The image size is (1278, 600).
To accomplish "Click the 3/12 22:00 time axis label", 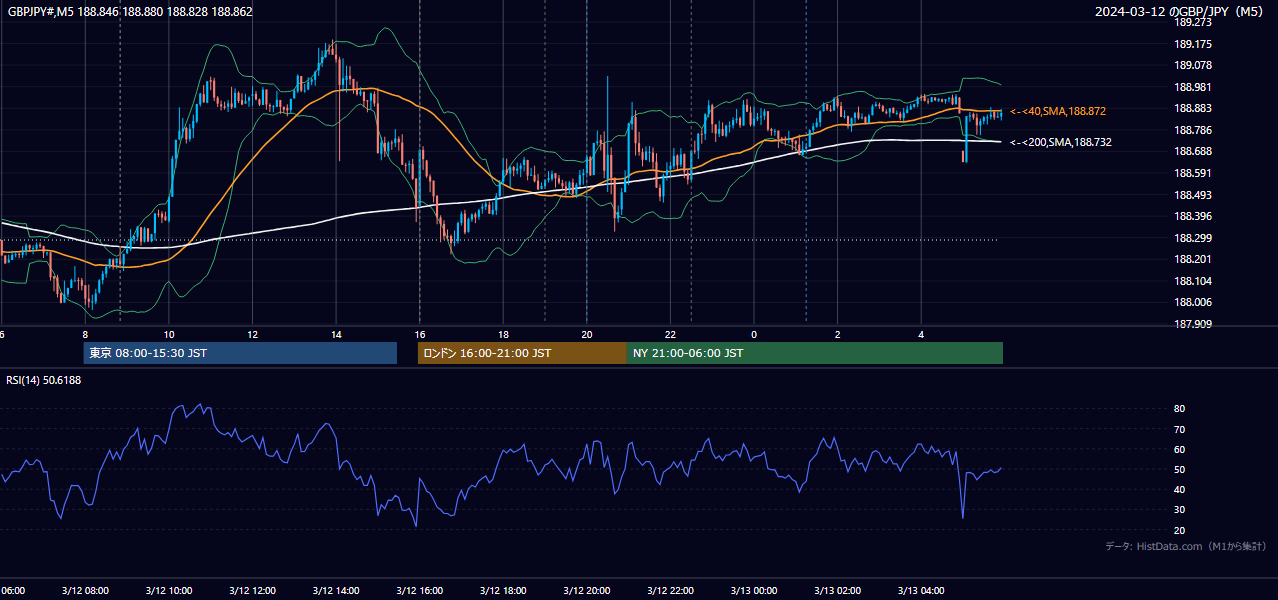I will click(670, 591).
